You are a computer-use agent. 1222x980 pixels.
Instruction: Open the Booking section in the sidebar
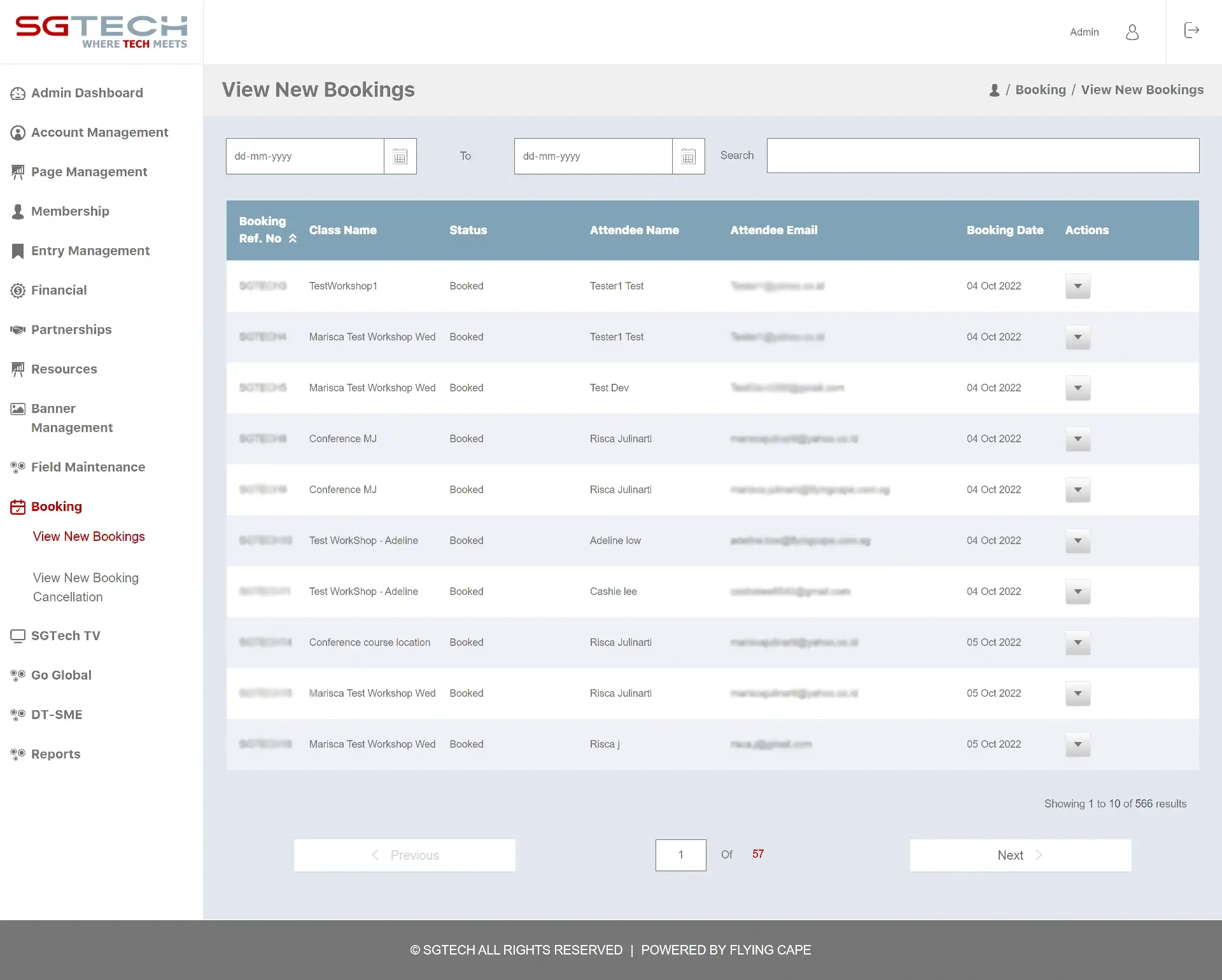tap(57, 507)
